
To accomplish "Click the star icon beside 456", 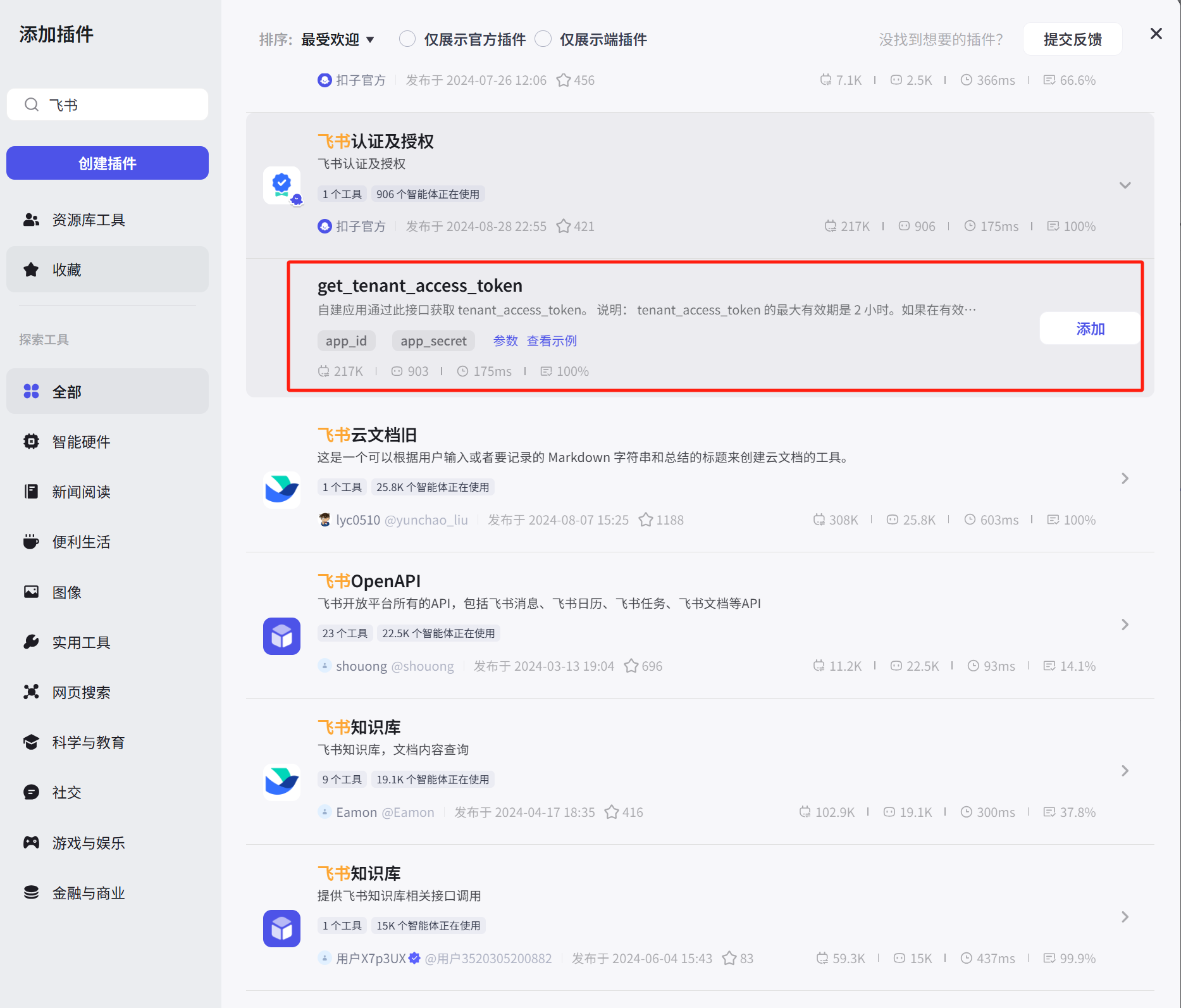I will [x=564, y=80].
